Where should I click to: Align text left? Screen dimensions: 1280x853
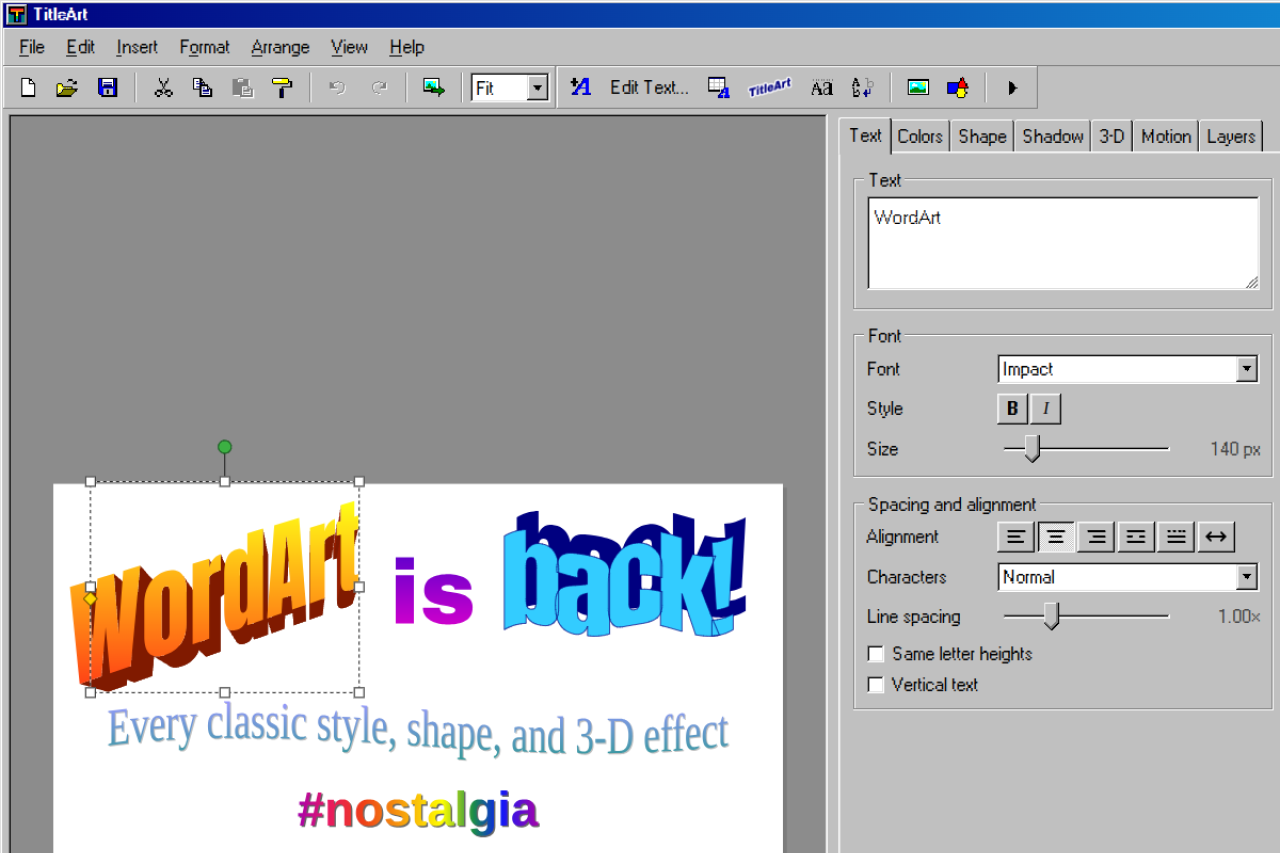click(x=1016, y=537)
